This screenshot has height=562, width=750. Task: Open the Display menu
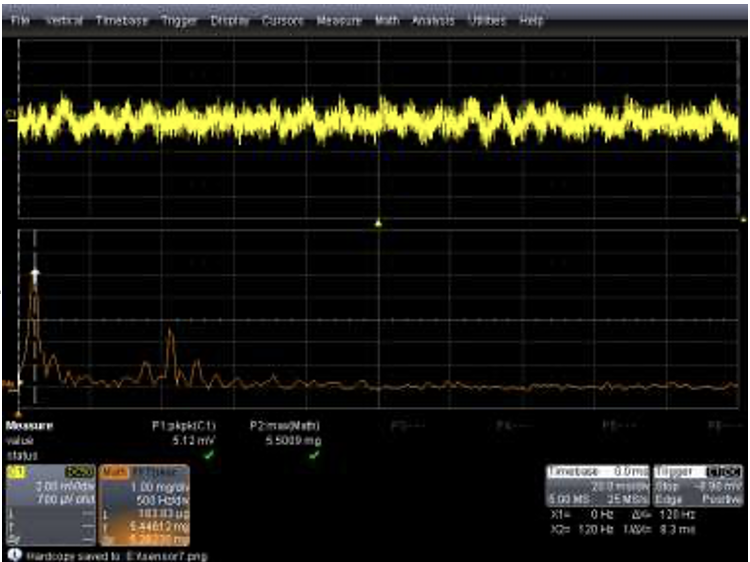click(229, 20)
